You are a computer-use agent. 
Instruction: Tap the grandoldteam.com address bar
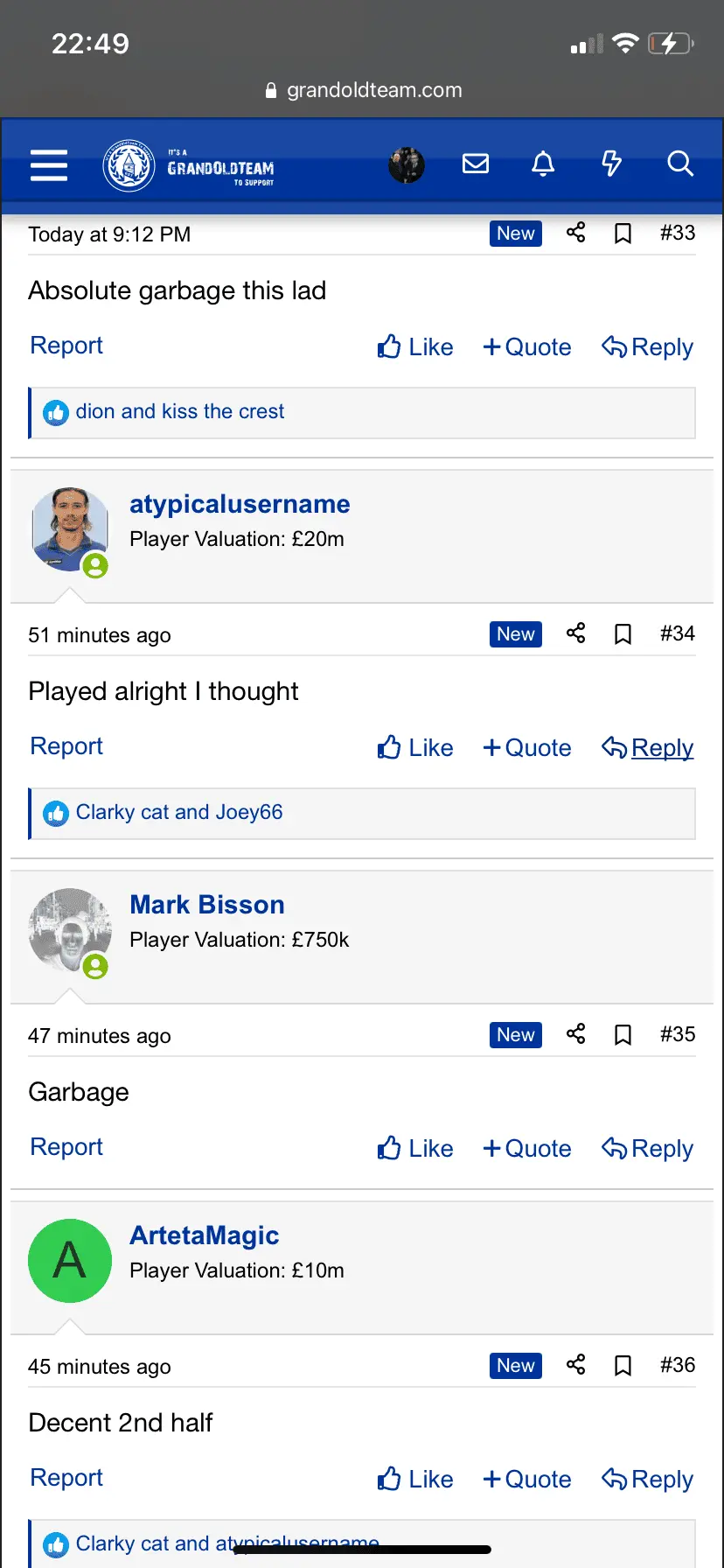(364, 90)
